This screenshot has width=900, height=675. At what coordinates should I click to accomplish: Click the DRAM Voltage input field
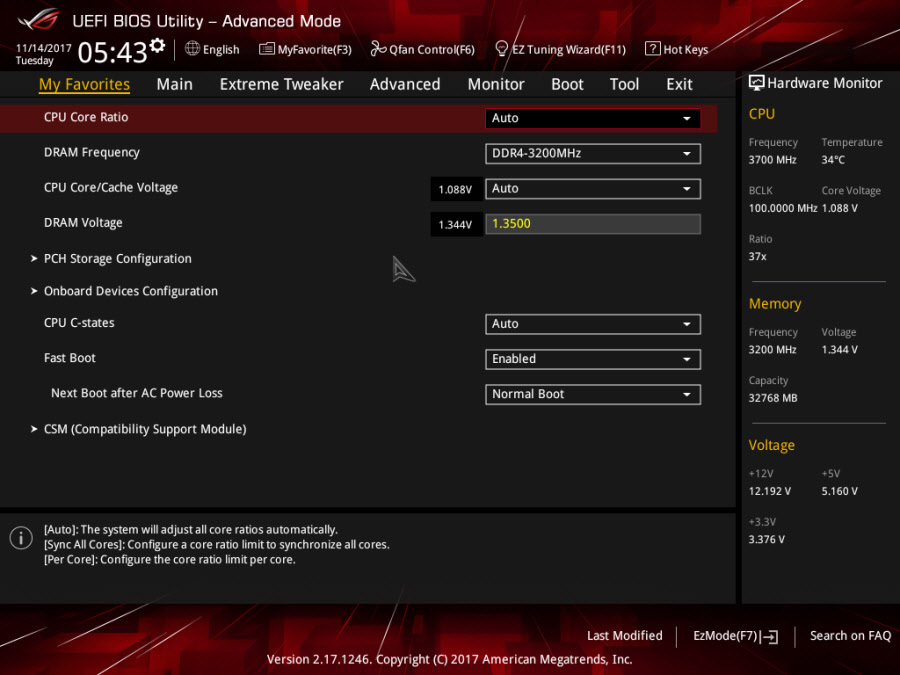point(592,224)
